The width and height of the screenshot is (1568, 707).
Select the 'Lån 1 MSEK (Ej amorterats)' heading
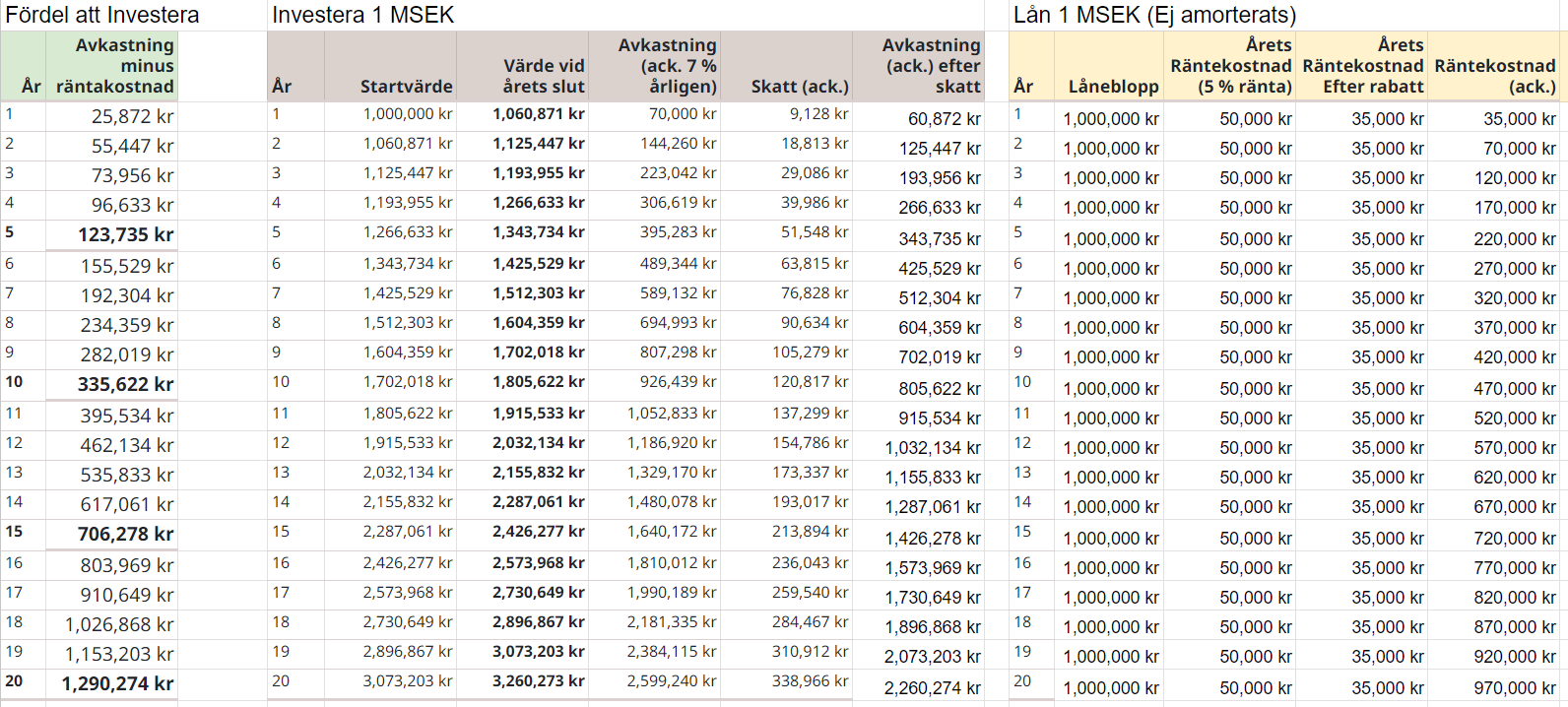point(1154,15)
